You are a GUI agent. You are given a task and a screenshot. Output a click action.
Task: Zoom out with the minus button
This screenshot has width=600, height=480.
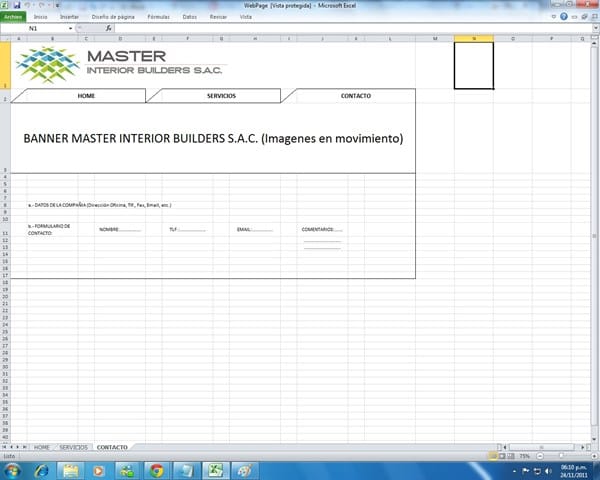coord(540,456)
